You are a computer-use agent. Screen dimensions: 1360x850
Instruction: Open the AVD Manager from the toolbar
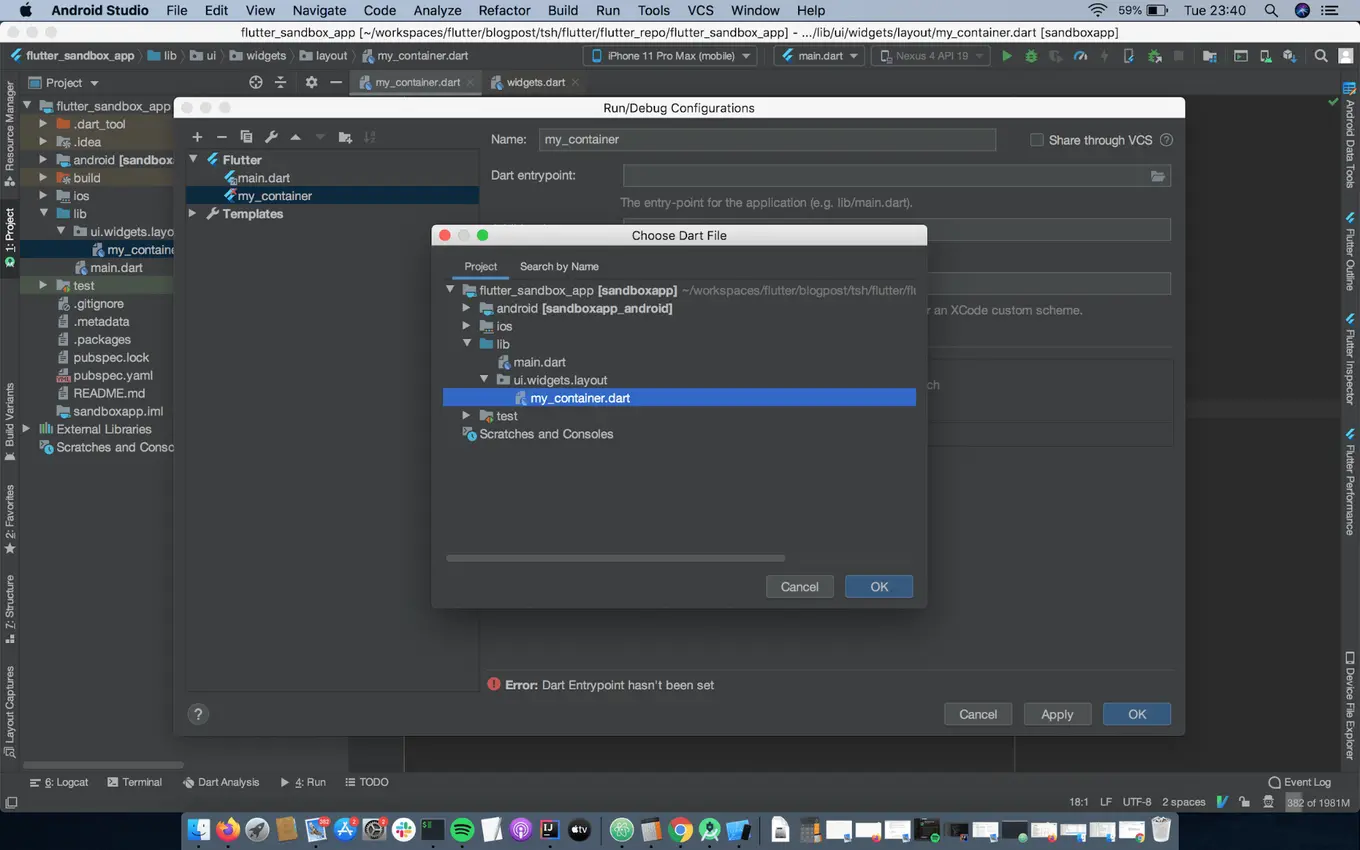click(1265, 57)
